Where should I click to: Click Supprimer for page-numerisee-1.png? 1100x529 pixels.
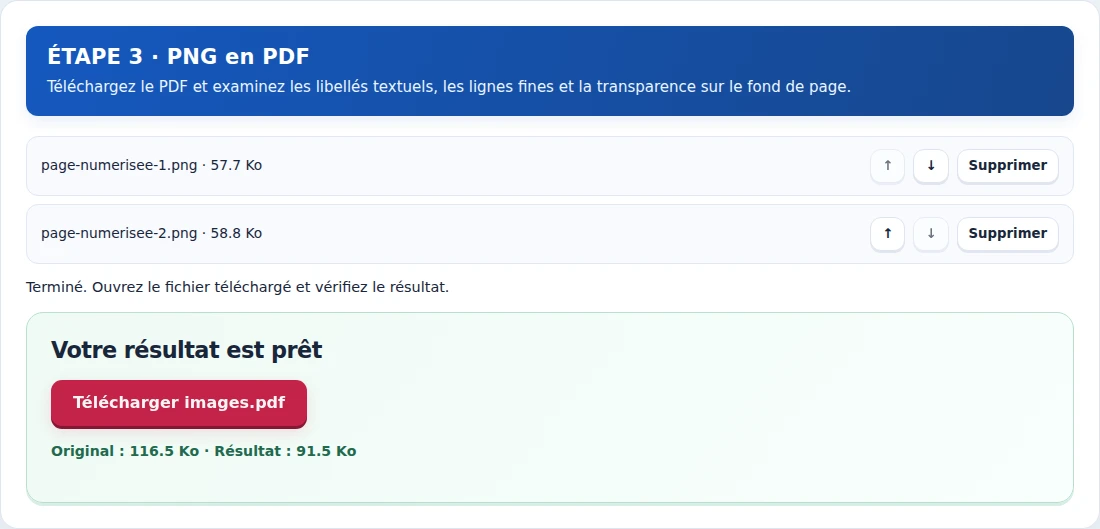click(x=1007, y=166)
